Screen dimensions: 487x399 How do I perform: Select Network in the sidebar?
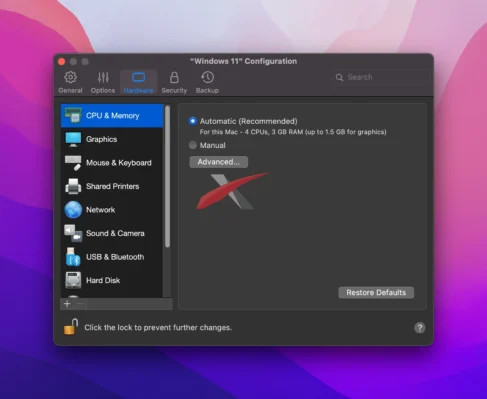point(112,210)
